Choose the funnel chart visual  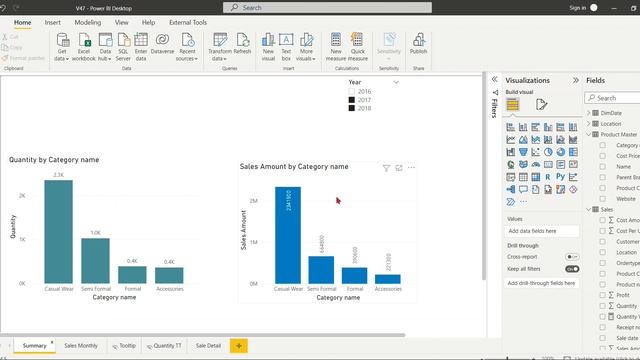tap(523, 152)
